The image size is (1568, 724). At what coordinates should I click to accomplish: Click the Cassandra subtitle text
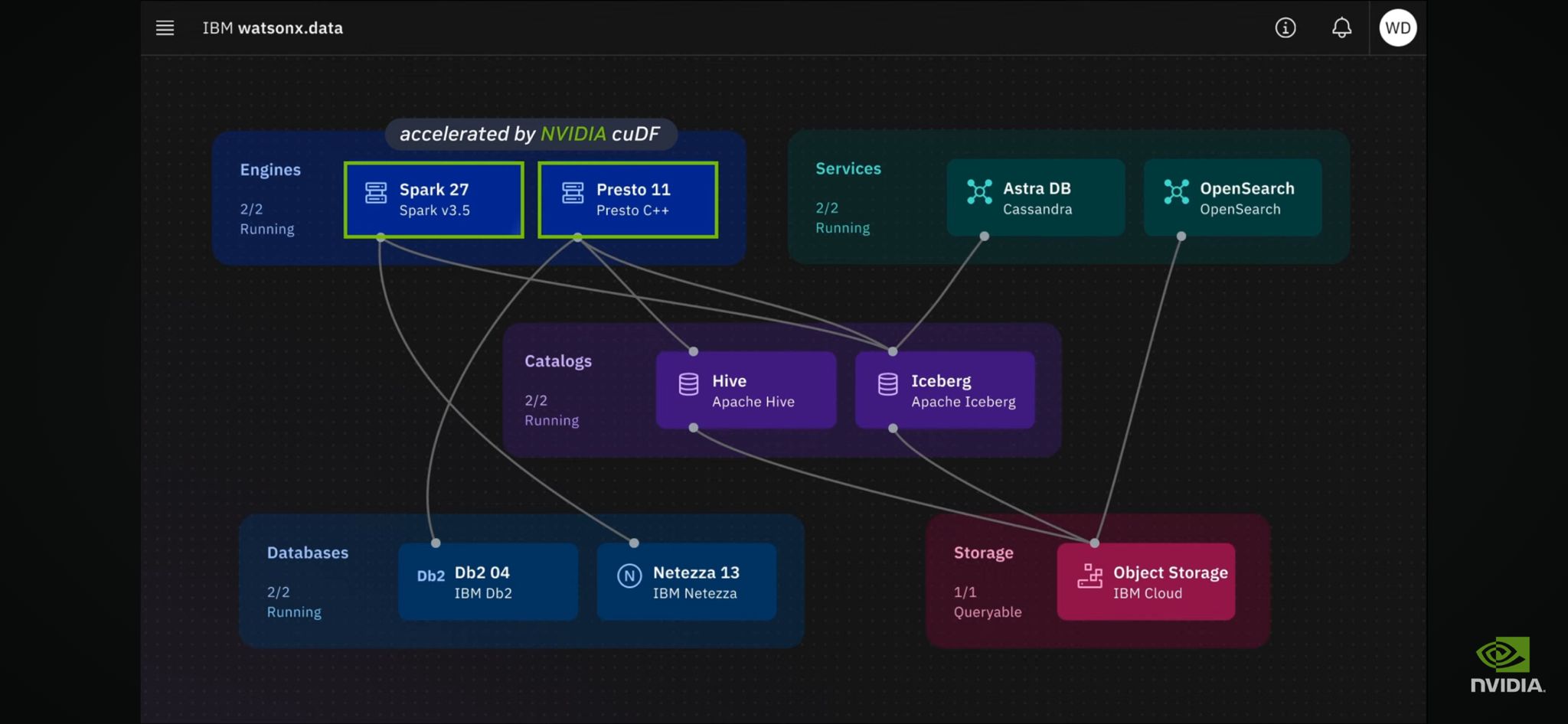coord(1037,209)
